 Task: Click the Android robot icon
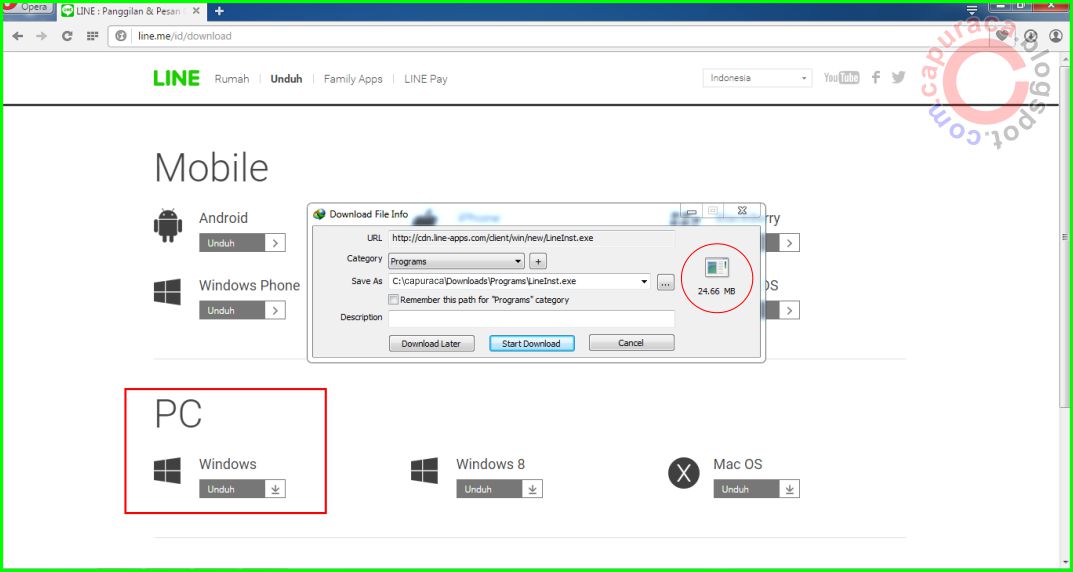(x=168, y=226)
